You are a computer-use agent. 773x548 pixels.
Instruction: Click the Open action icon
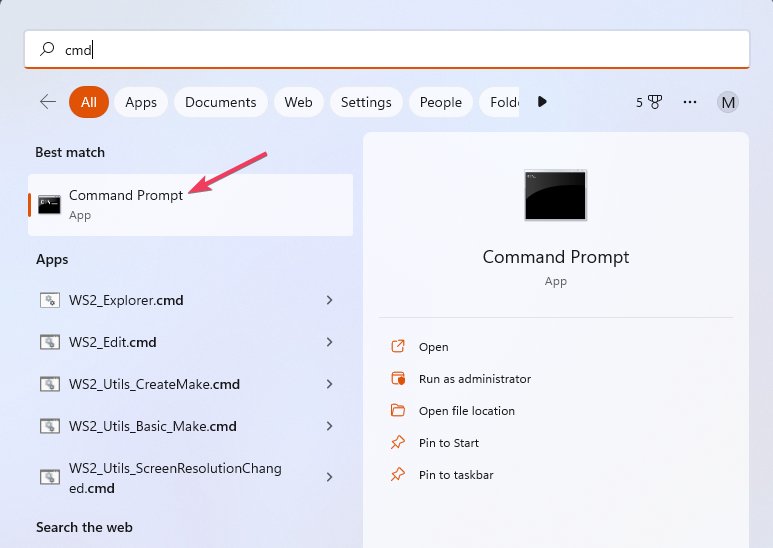(x=398, y=346)
